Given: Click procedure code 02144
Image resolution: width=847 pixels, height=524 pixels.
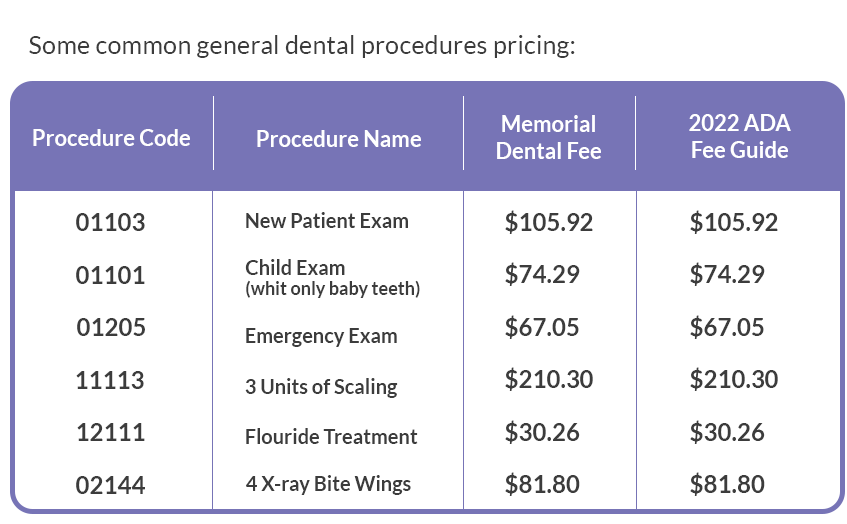Looking at the screenshot, I should [111, 485].
